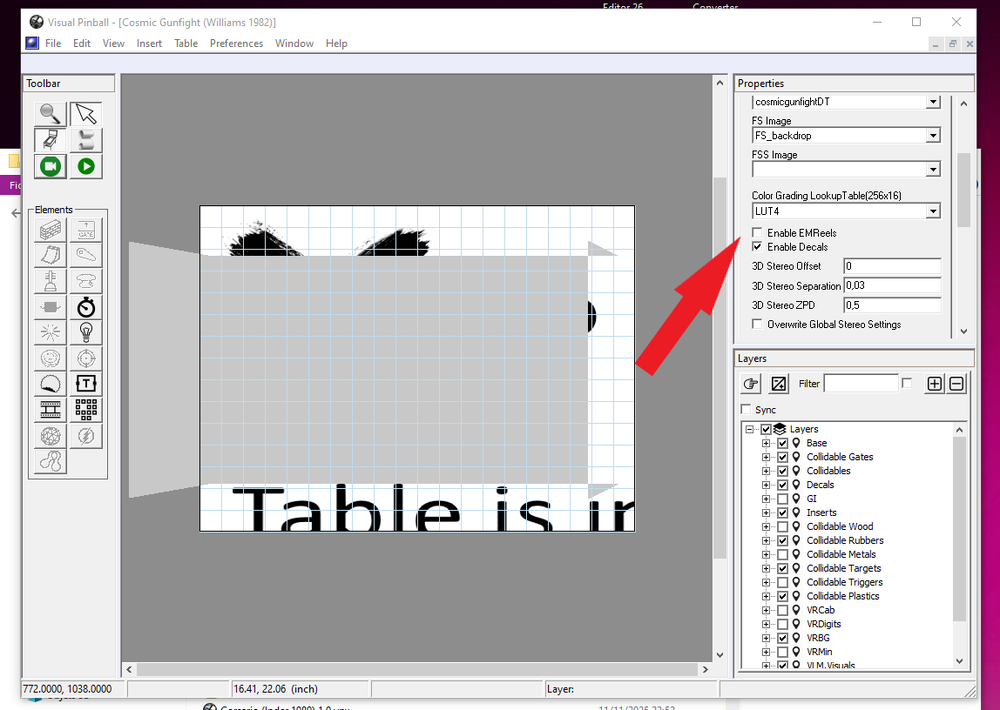Pick the Flasher lightning element tool
Viewport: 1000px width, 710px height.
coord(86,436)
